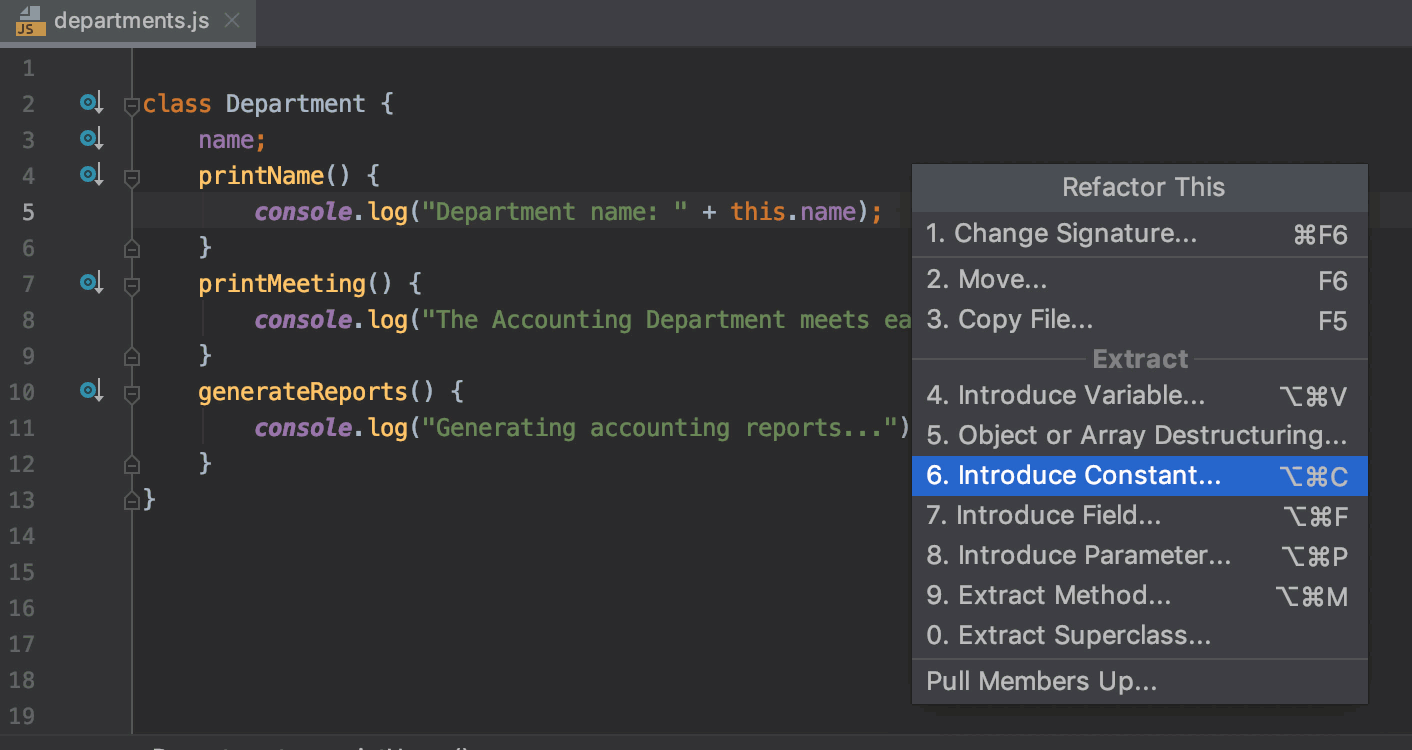The height and width of the screenshot is (750, 1412).
Task: Collapse the generateReports method body
Action: tap(131, 392)
